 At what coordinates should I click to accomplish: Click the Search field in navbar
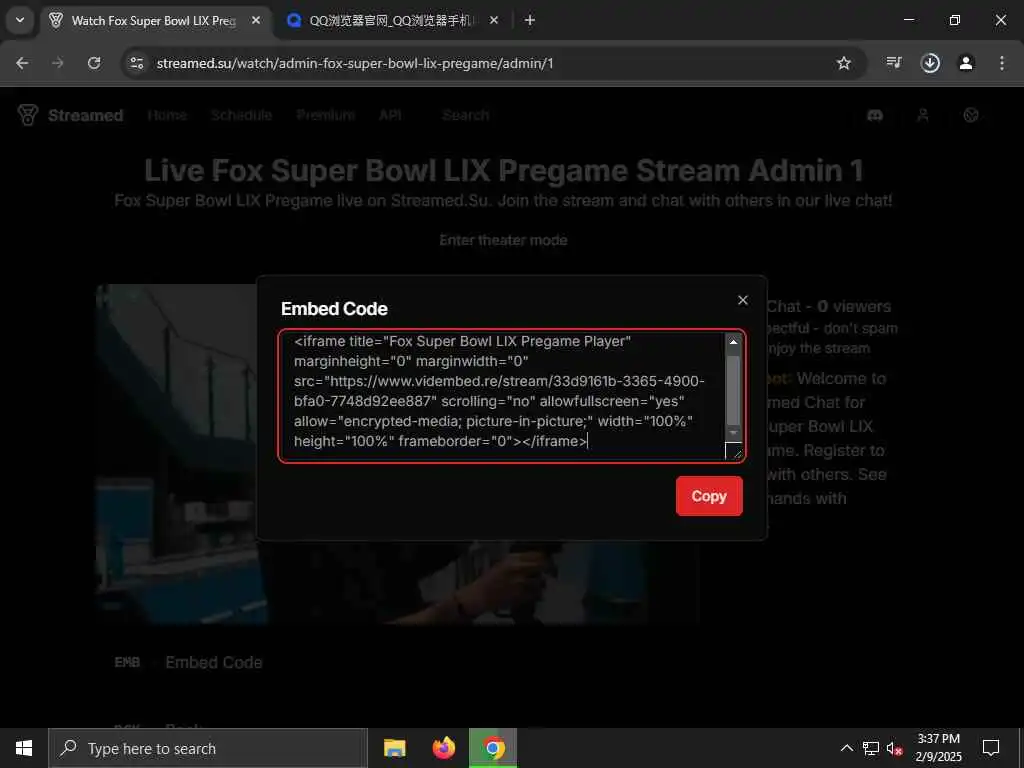[x=465, y=115]
